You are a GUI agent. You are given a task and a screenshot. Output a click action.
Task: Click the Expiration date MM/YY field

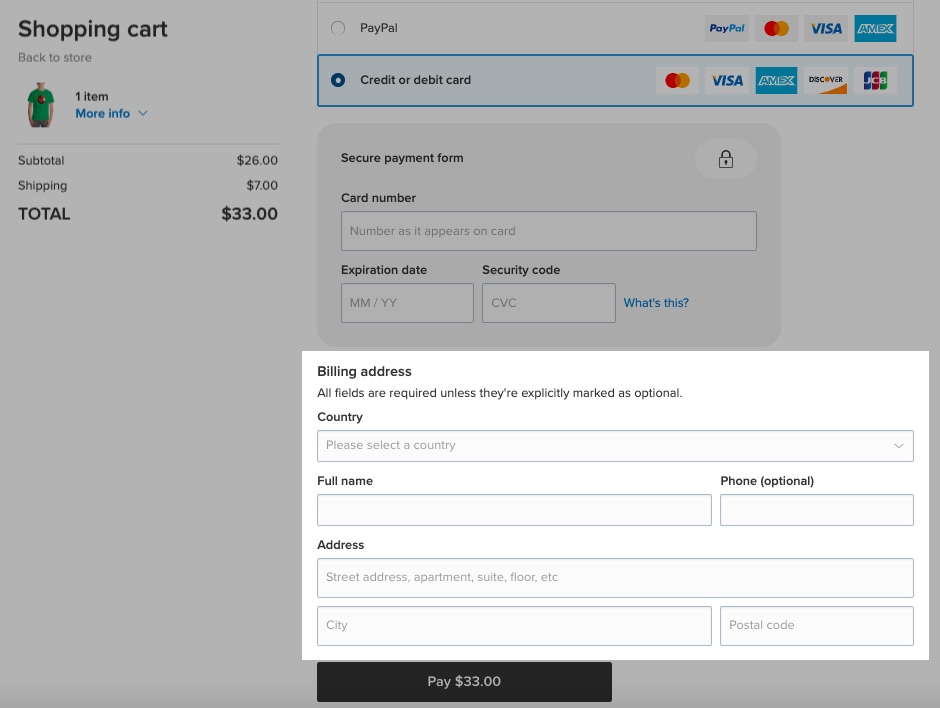pyautogui.click(x=407, y=302)
